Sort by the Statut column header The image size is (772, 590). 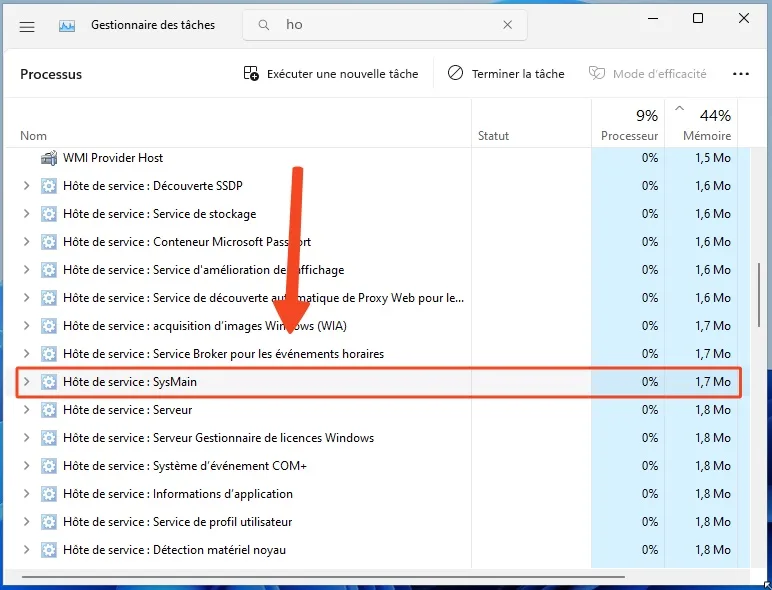coord(493,136)
